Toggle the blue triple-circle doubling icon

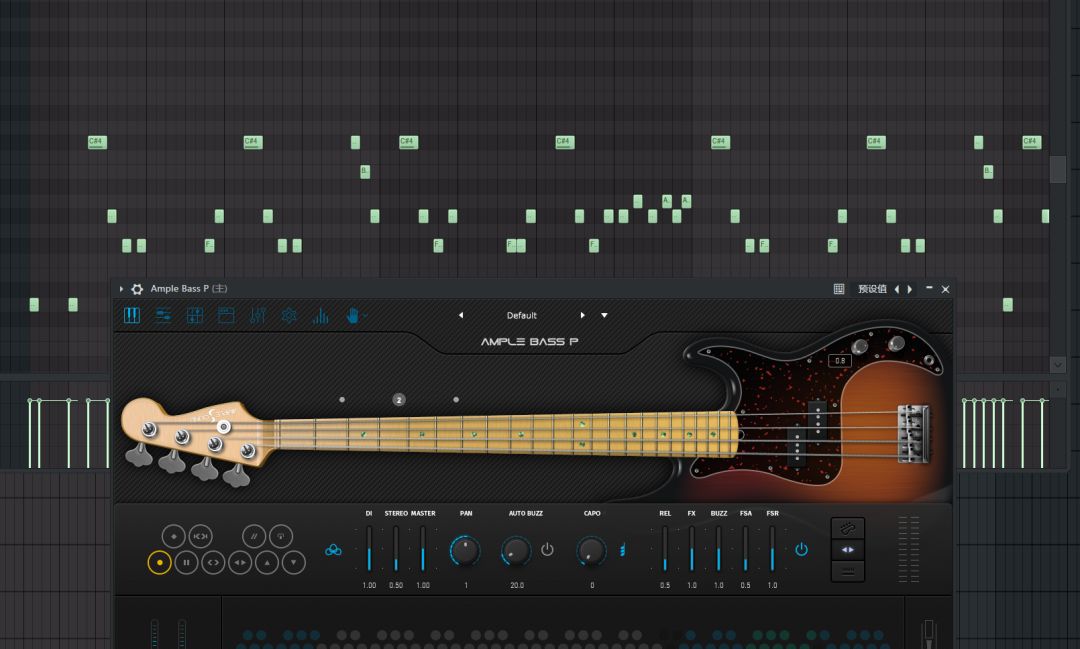pos(333,550)
